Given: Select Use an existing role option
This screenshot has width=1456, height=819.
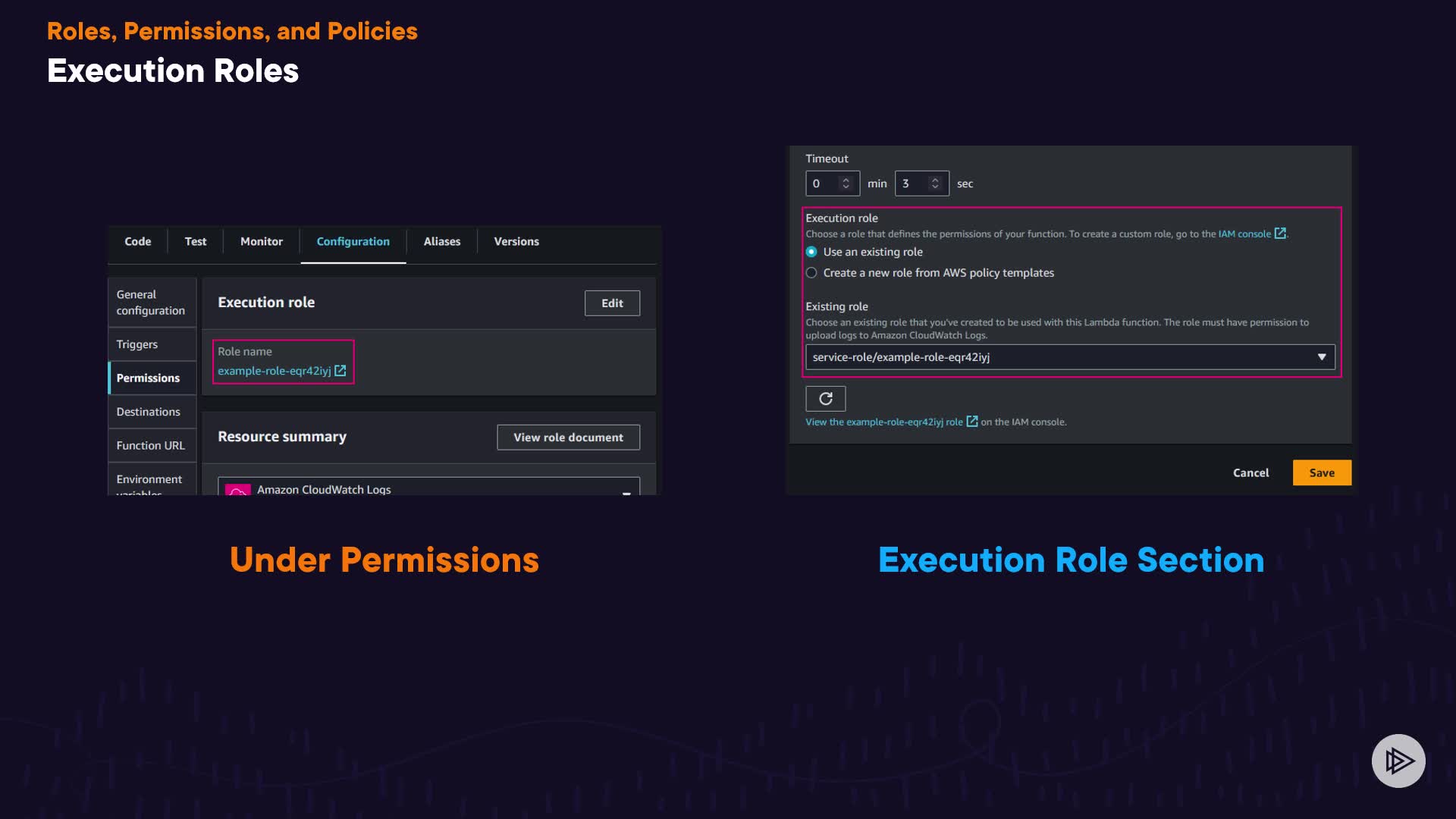Looking at the screenshot, I should (811, 252).
